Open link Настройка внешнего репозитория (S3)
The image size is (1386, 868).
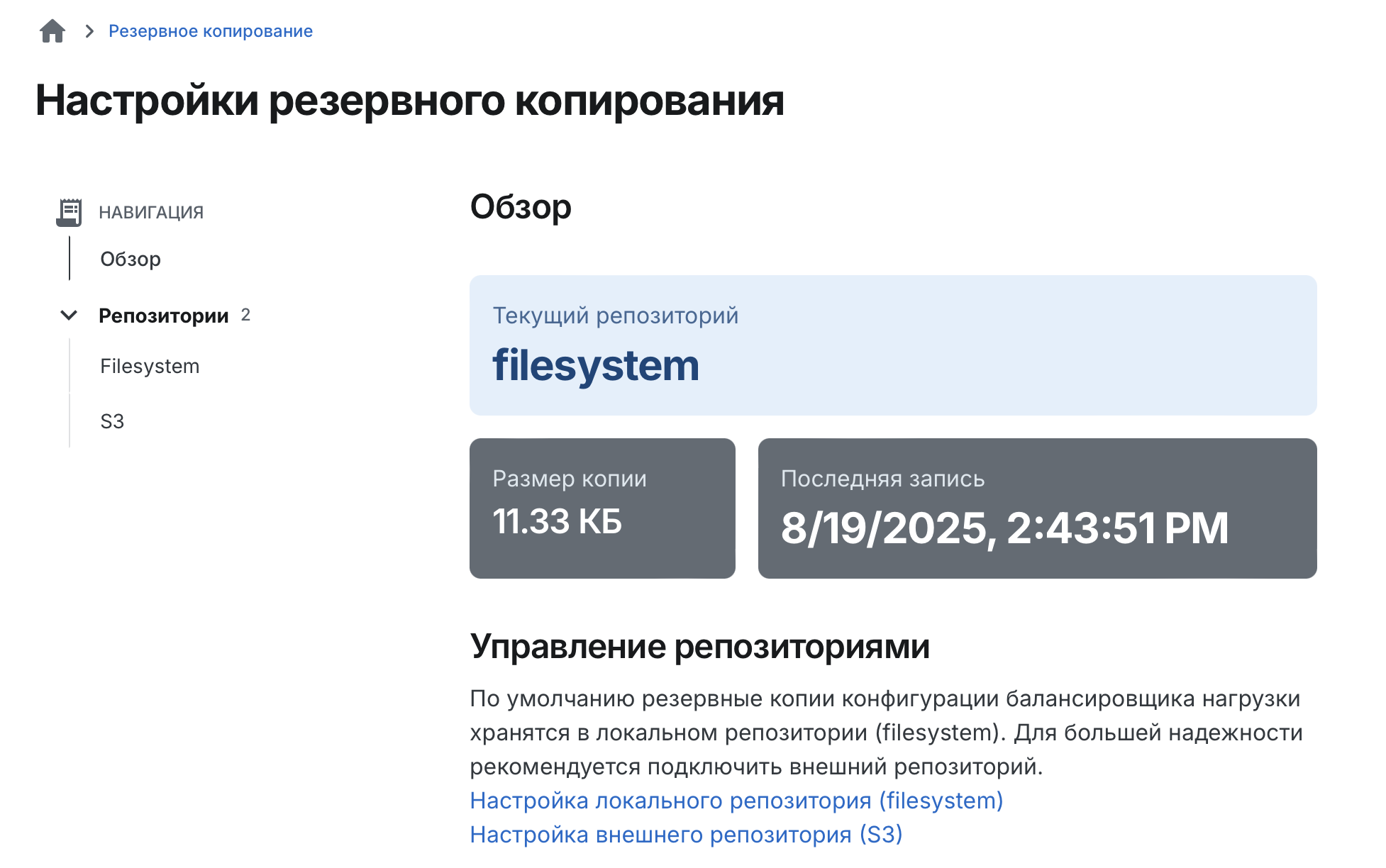coord(686,835)
